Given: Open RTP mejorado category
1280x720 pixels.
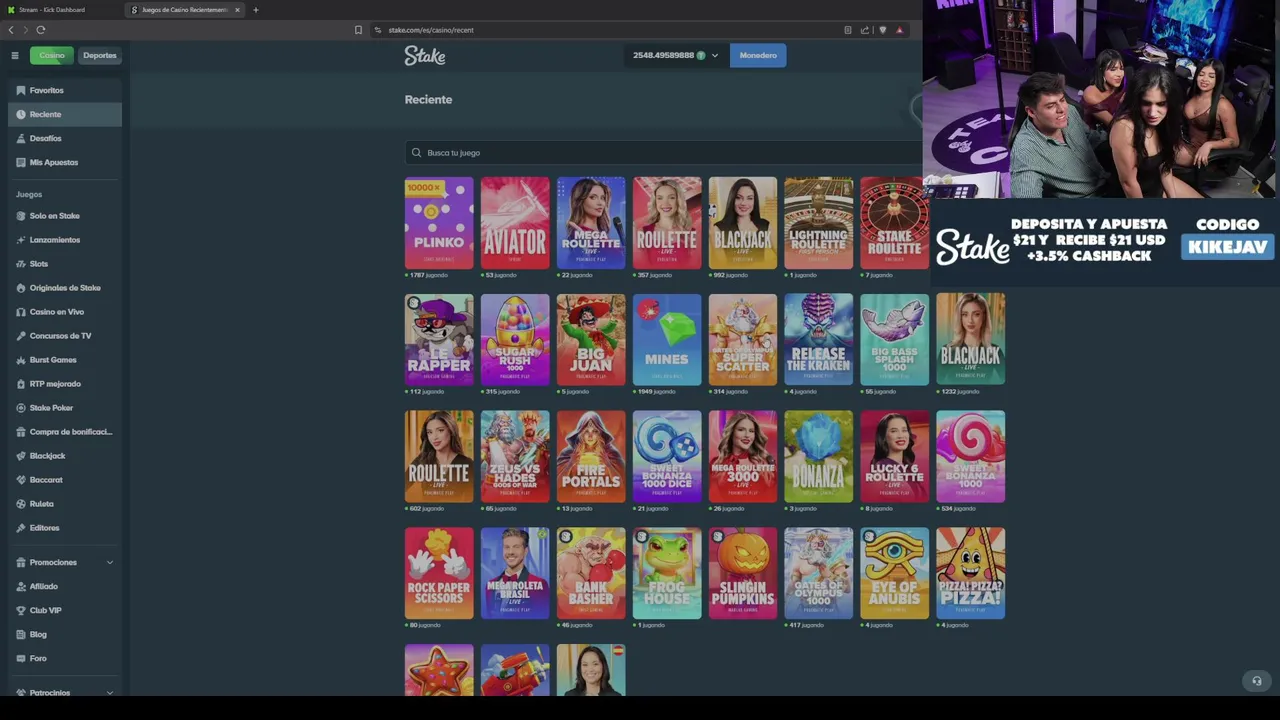Looking at the screenshot, I should coord(65,384).
